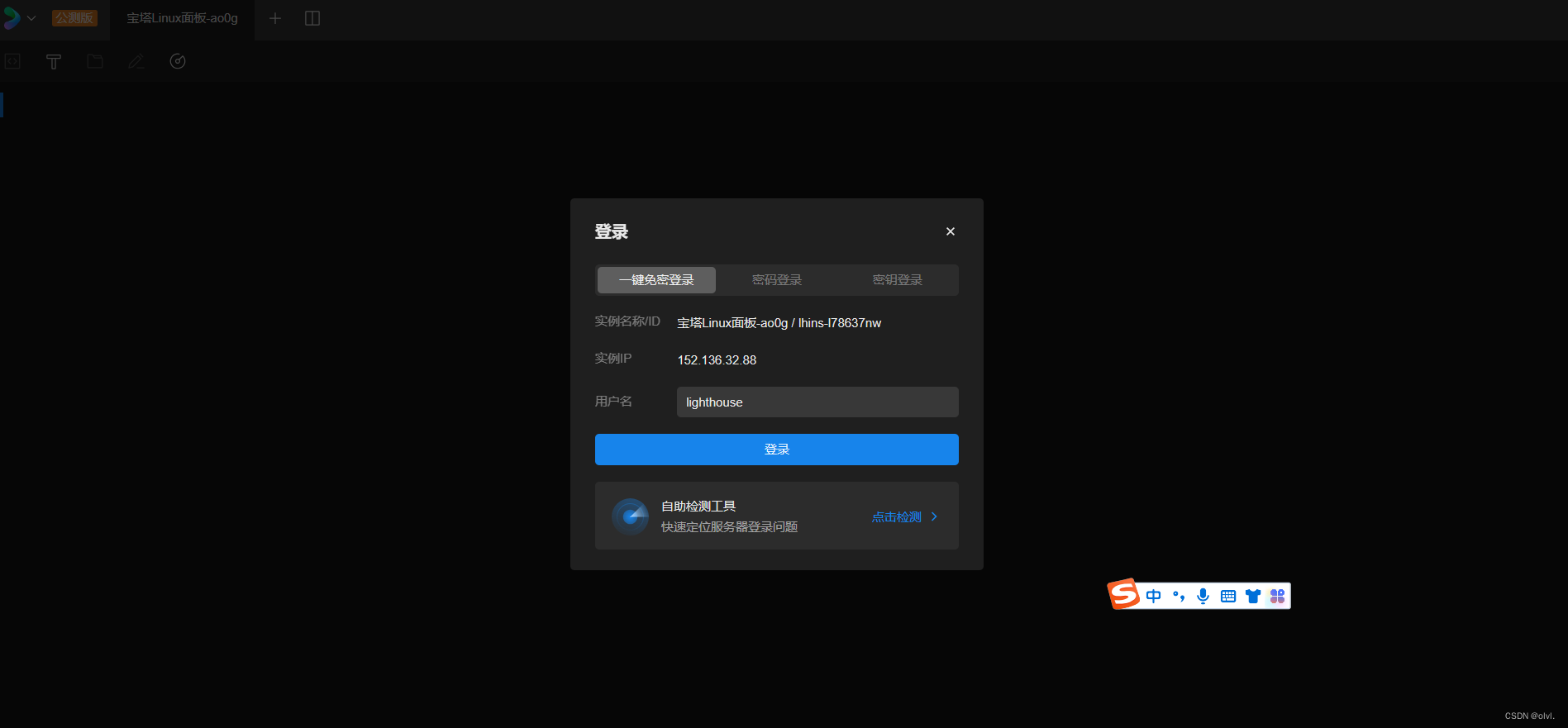
Task: Open the file manager folder icon
Action: (x=95, y=61)
